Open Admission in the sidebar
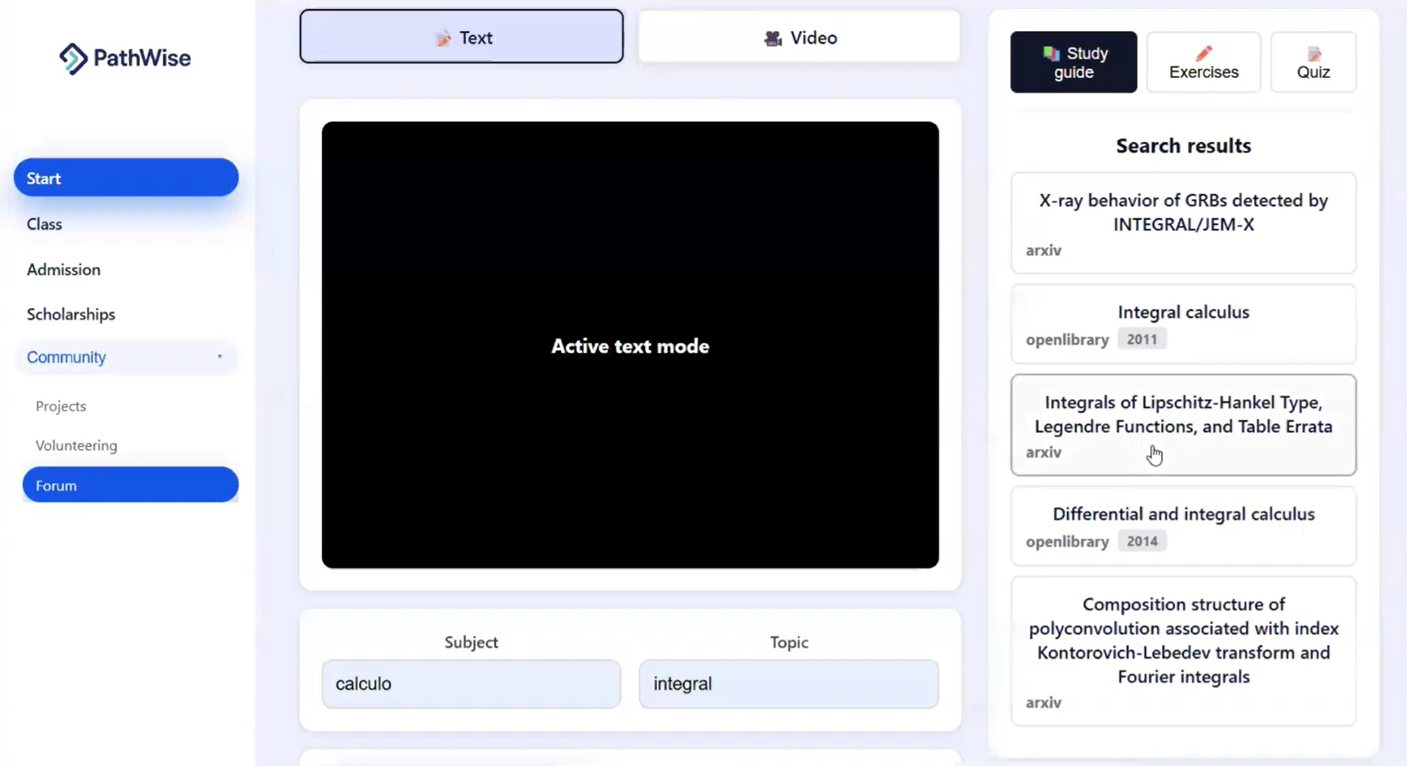Screen dimensions: 1407x766 point(64,269)
